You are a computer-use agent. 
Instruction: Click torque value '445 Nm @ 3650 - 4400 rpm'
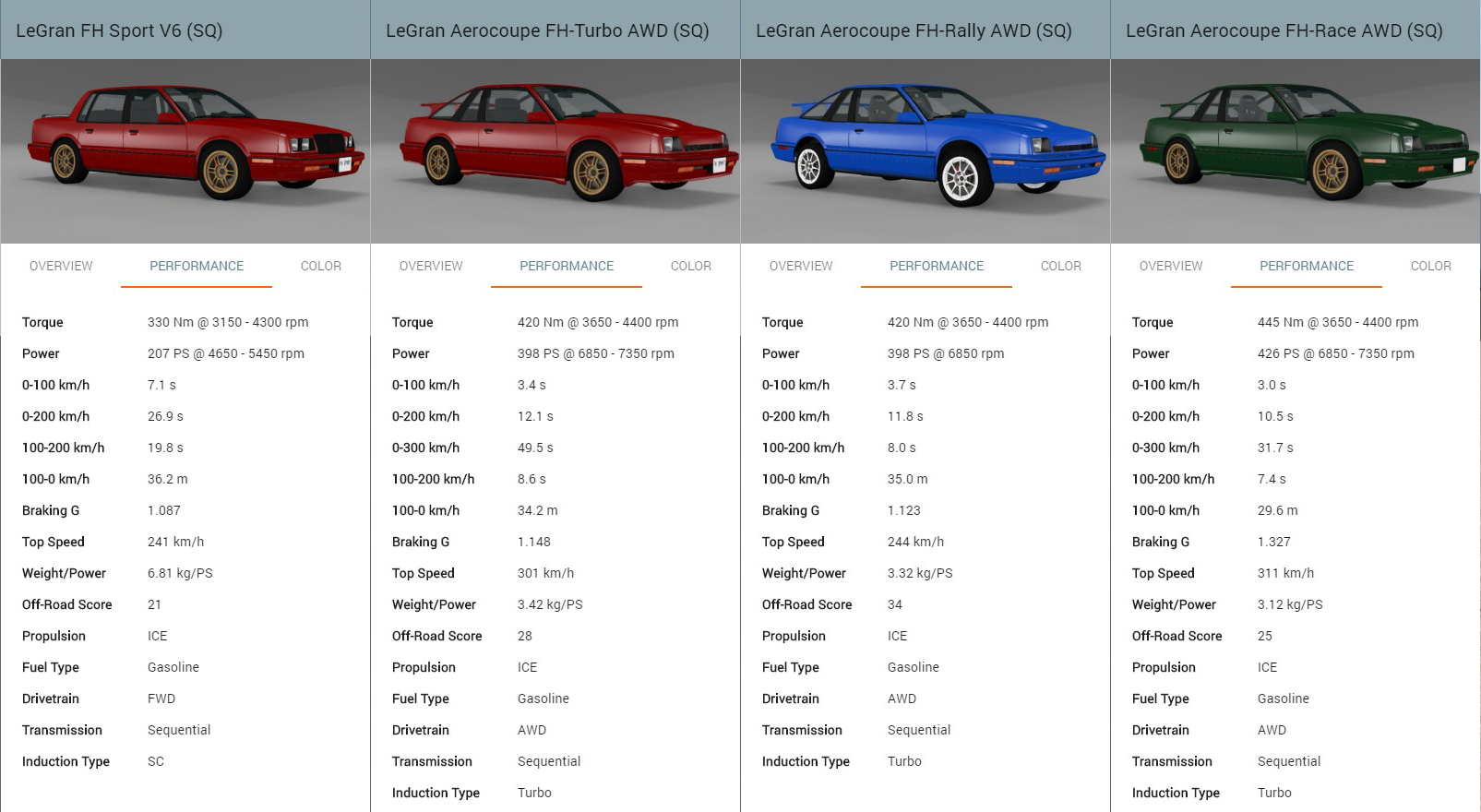click(1338, 322)
